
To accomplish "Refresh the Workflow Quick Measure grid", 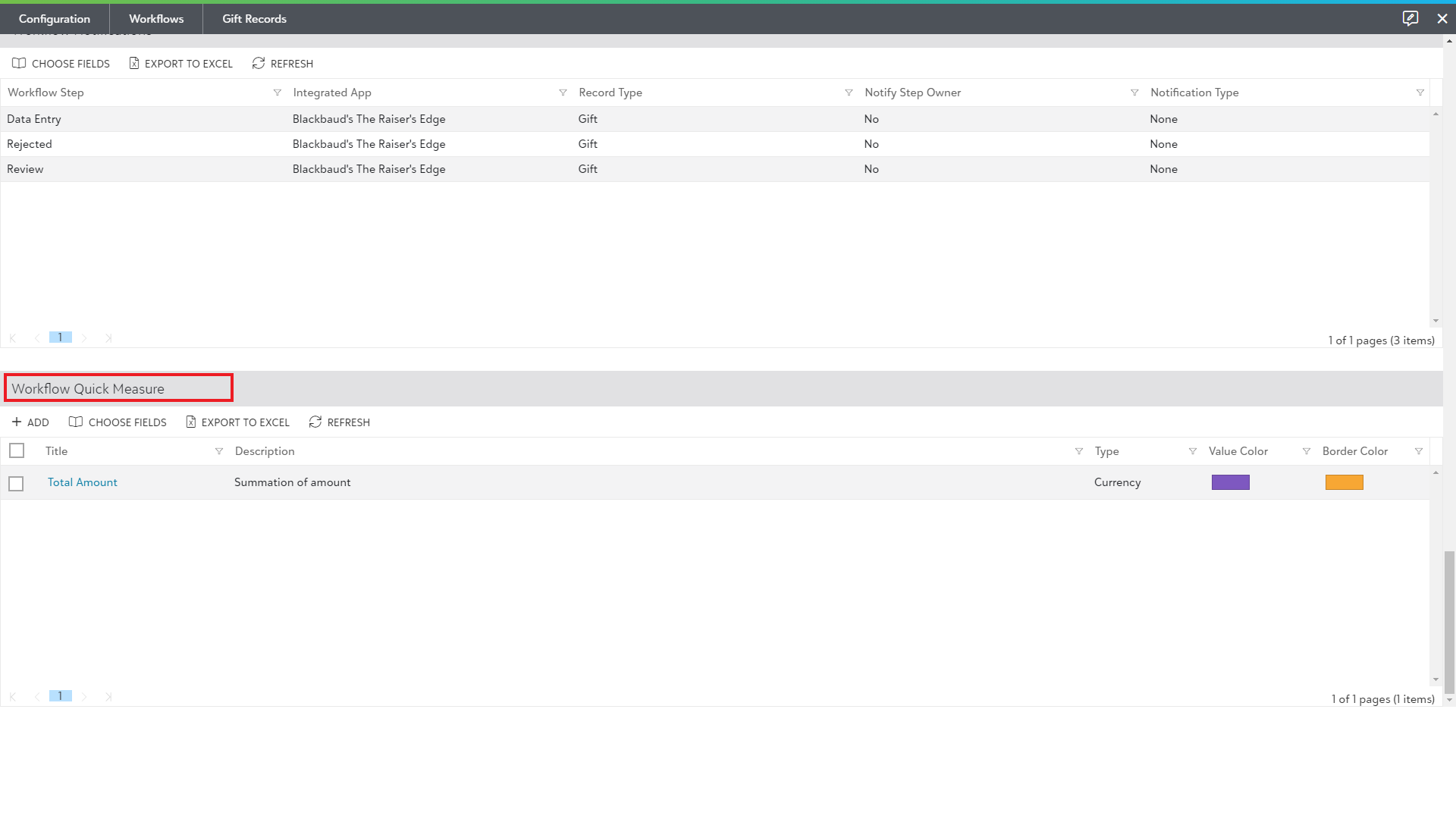I will click(x=339, y=422).
